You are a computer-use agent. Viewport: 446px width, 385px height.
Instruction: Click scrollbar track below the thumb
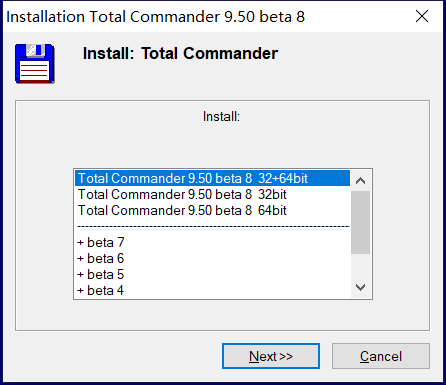[x=360, y=266]
